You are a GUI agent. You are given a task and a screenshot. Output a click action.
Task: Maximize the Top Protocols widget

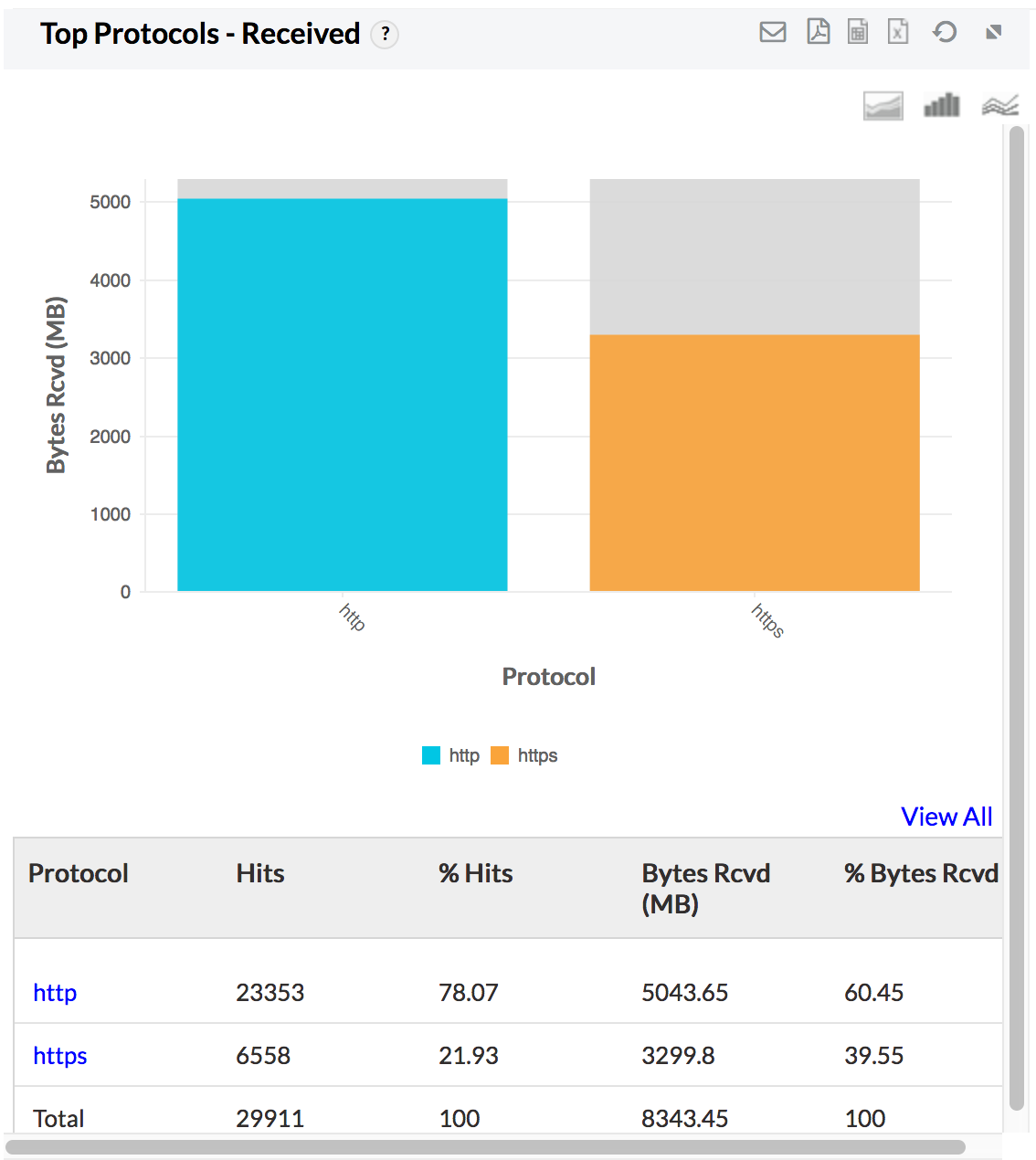coord(994,33)
